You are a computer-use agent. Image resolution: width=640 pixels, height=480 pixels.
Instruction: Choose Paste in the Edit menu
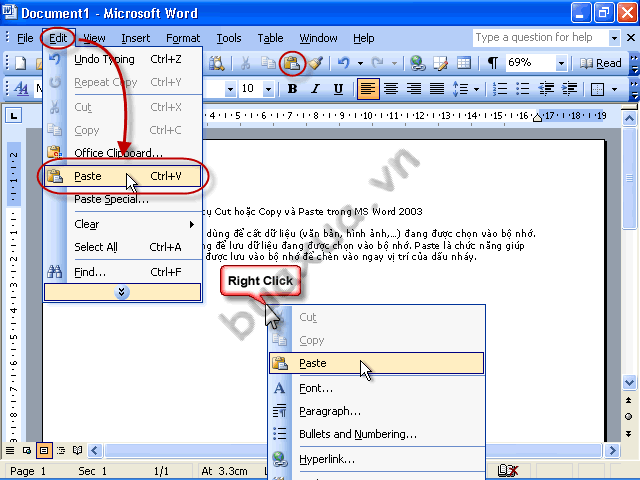122,176
